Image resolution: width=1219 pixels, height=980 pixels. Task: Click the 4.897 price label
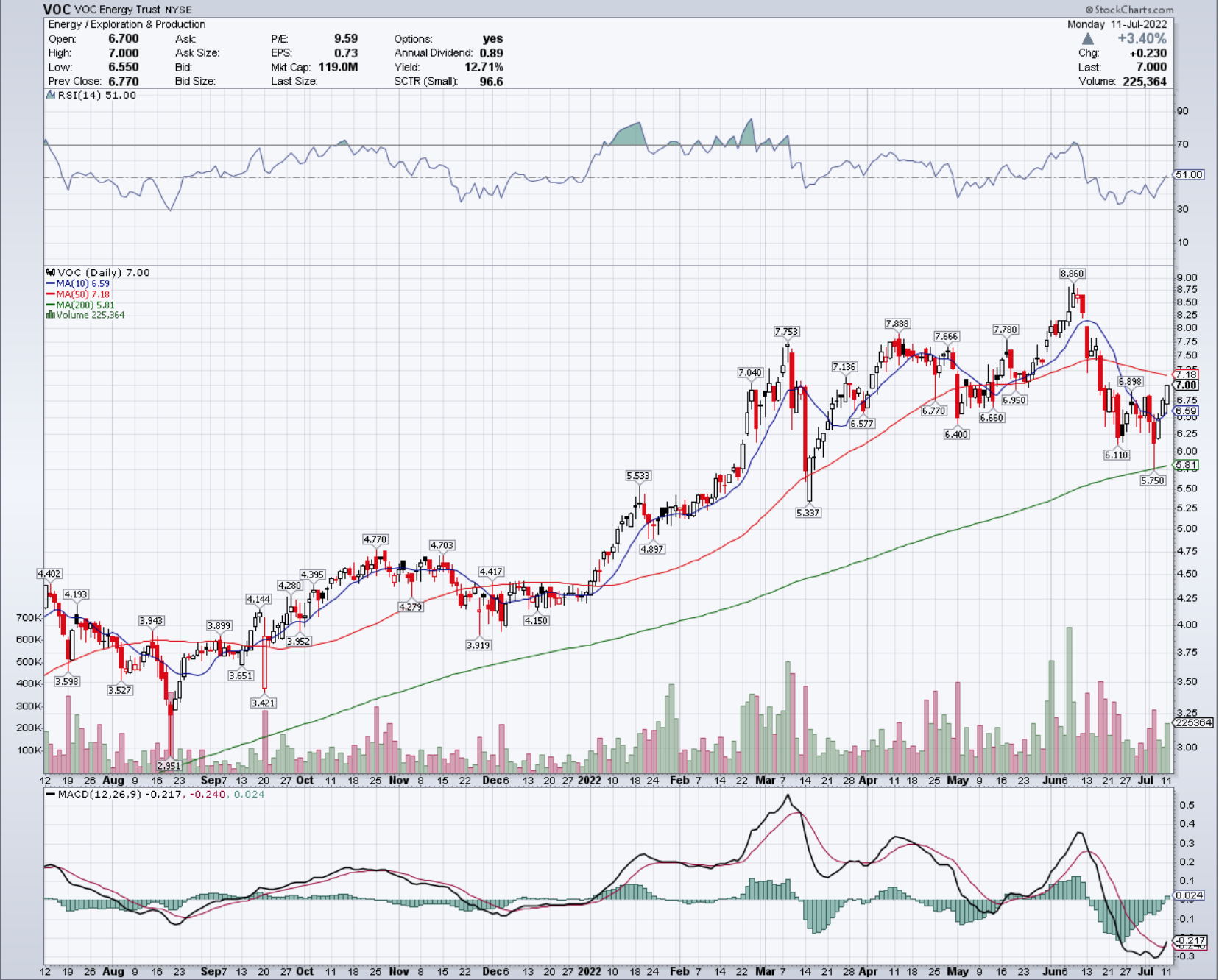652,549
